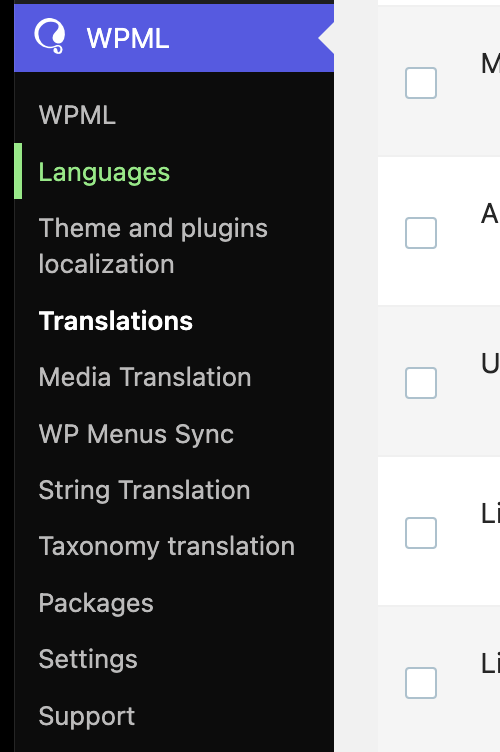Open WP Menus Sync
Image resolution: width=500 pixels, height=752 pixels.
[x=136, y=434]
